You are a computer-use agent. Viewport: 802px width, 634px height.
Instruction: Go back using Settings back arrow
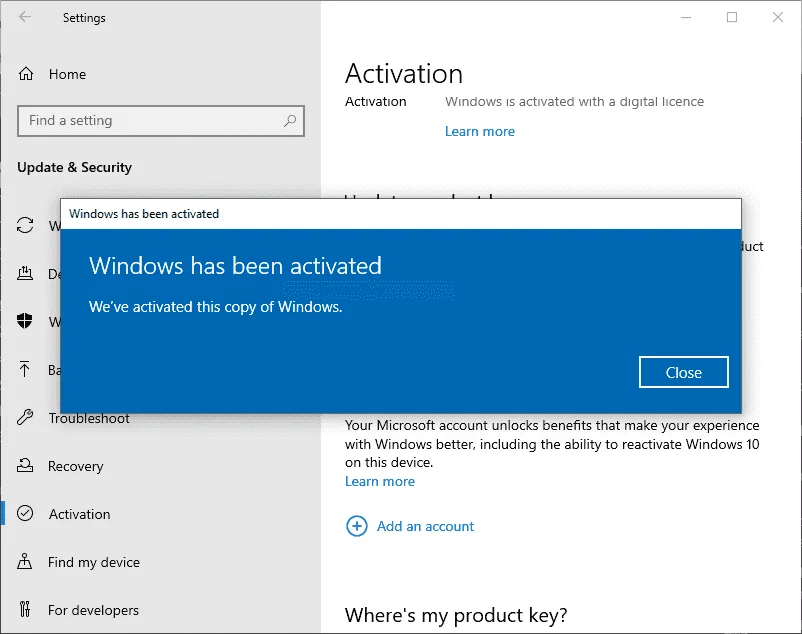[25, 17]
